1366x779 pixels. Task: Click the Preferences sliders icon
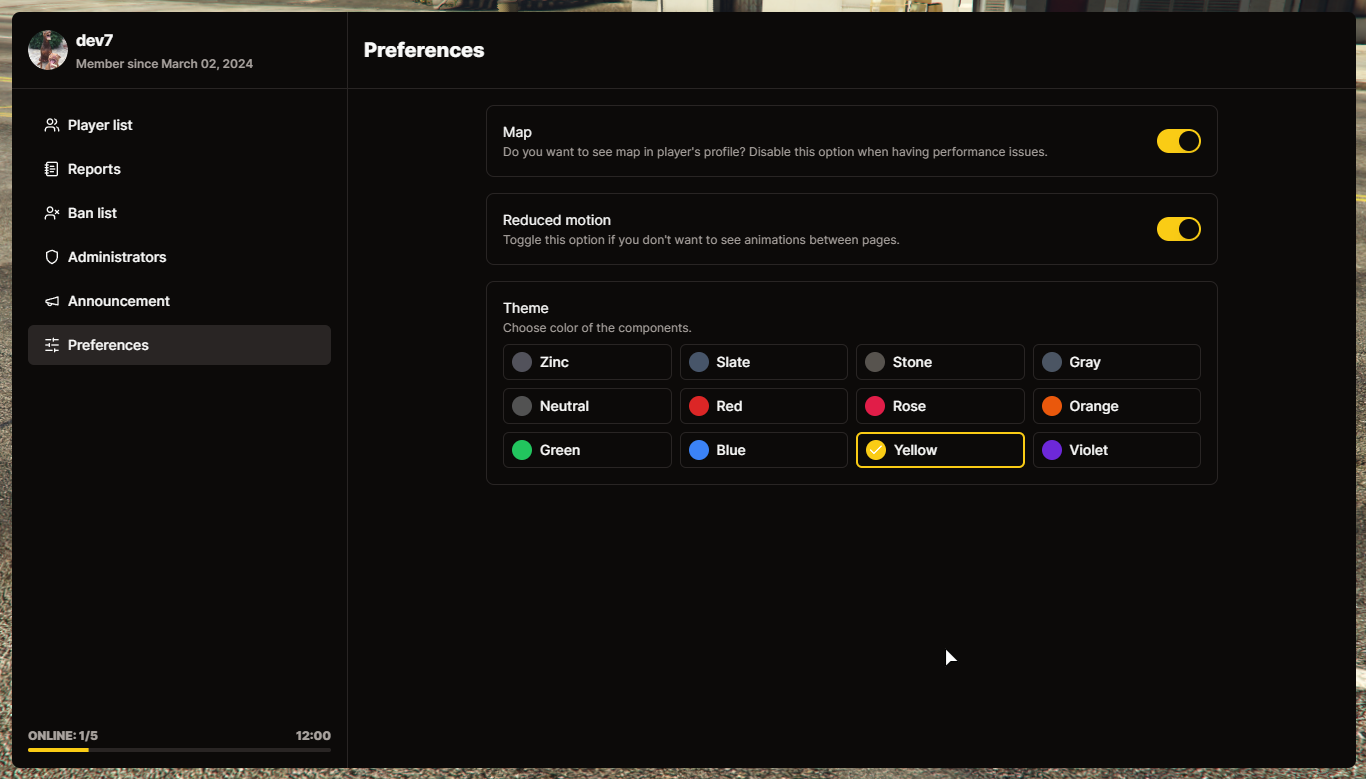point(52,345)
